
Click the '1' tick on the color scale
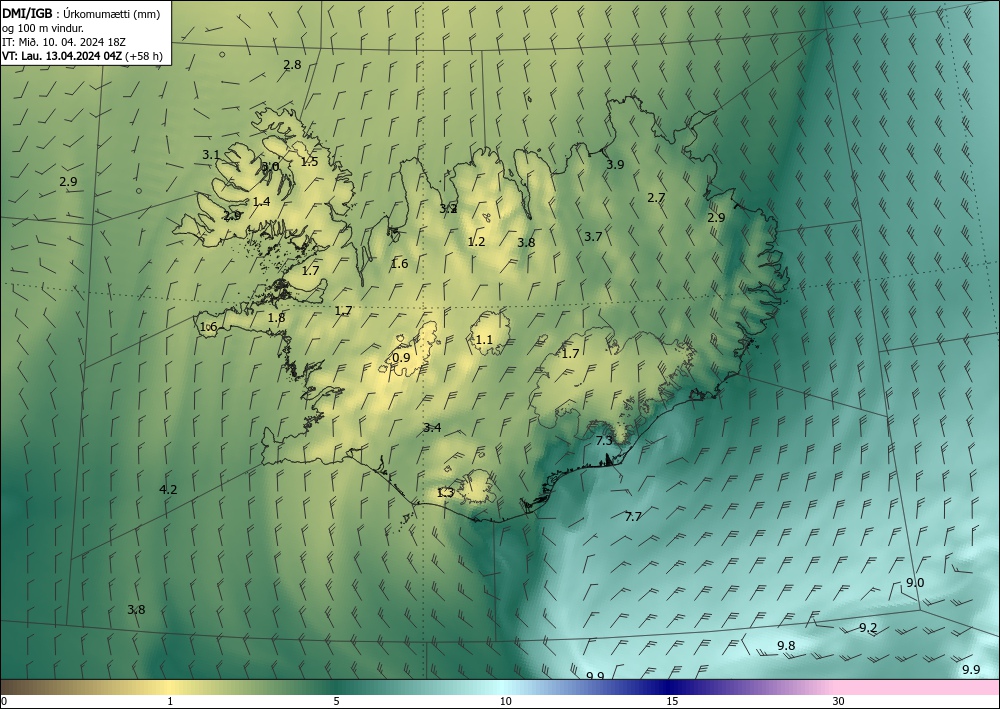170,702
